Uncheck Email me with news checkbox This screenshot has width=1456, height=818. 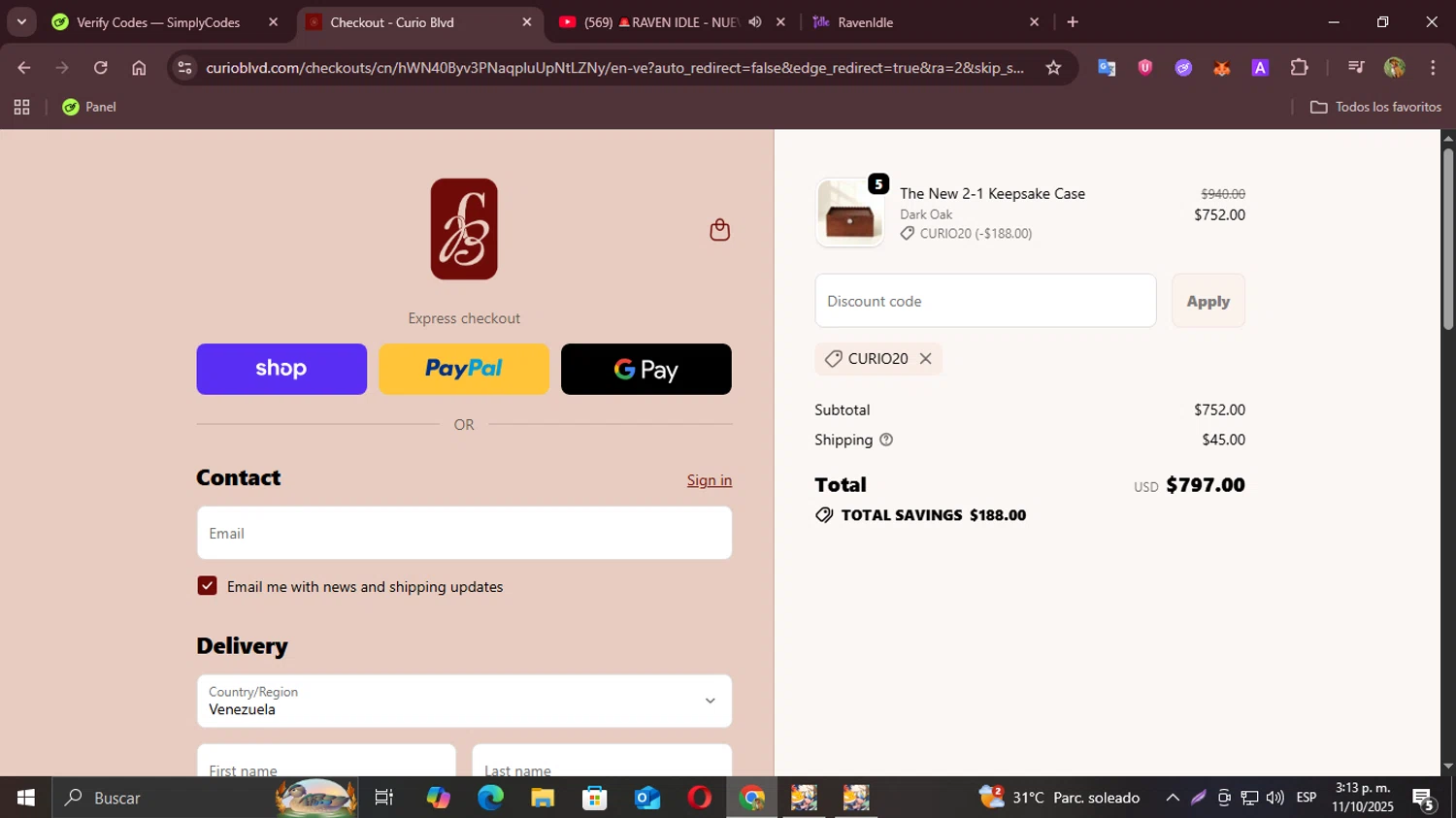[207, 586]
